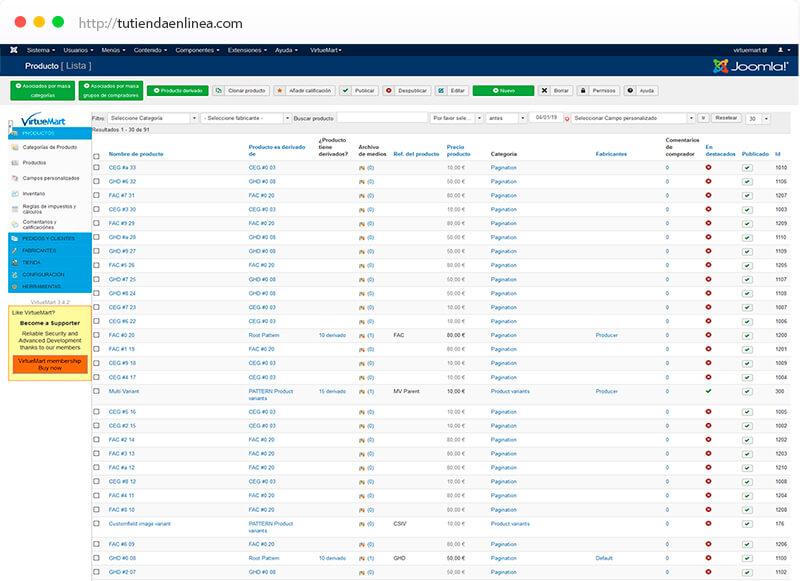Click the Inventario icon in the sidebar
The width and height of the screenshot is (800, 581).
pyautogui.click(x=14, y=193)
